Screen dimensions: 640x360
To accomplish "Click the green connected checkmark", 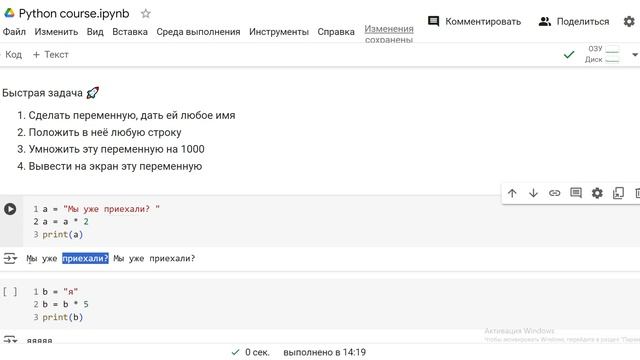I will point(569,54).
